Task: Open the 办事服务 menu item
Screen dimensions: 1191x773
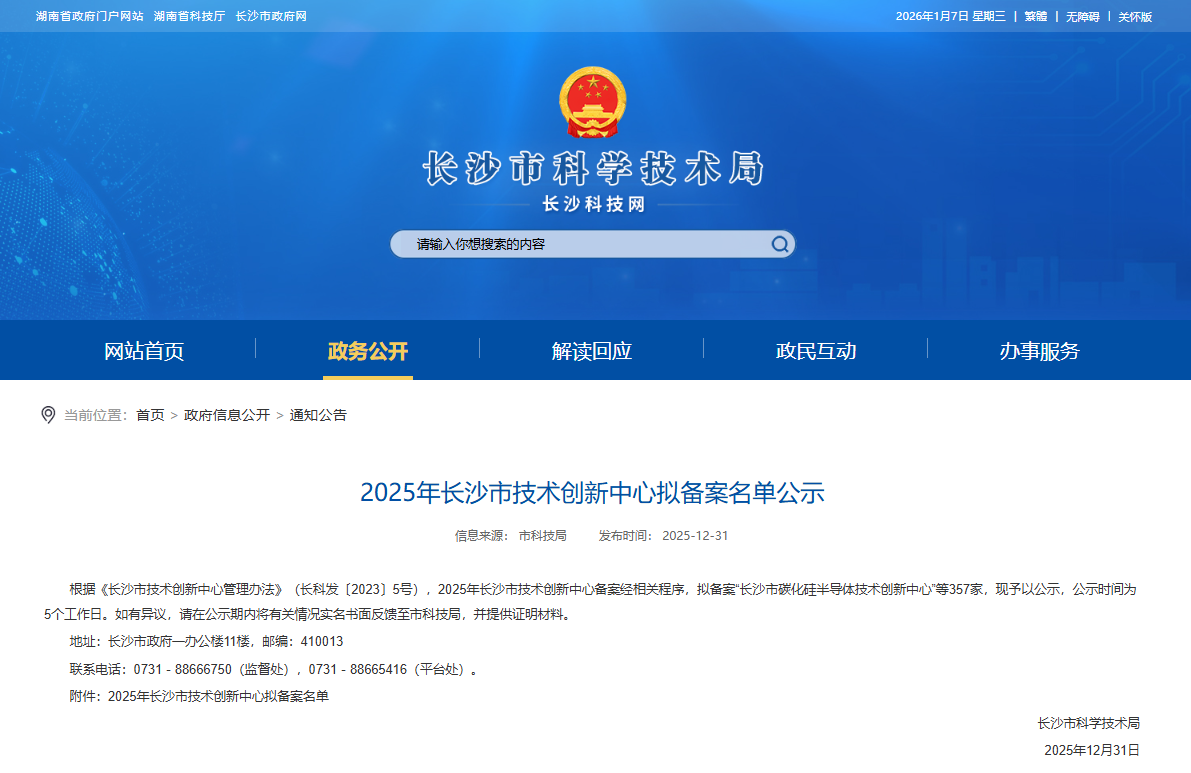Action: [1040, 351]
